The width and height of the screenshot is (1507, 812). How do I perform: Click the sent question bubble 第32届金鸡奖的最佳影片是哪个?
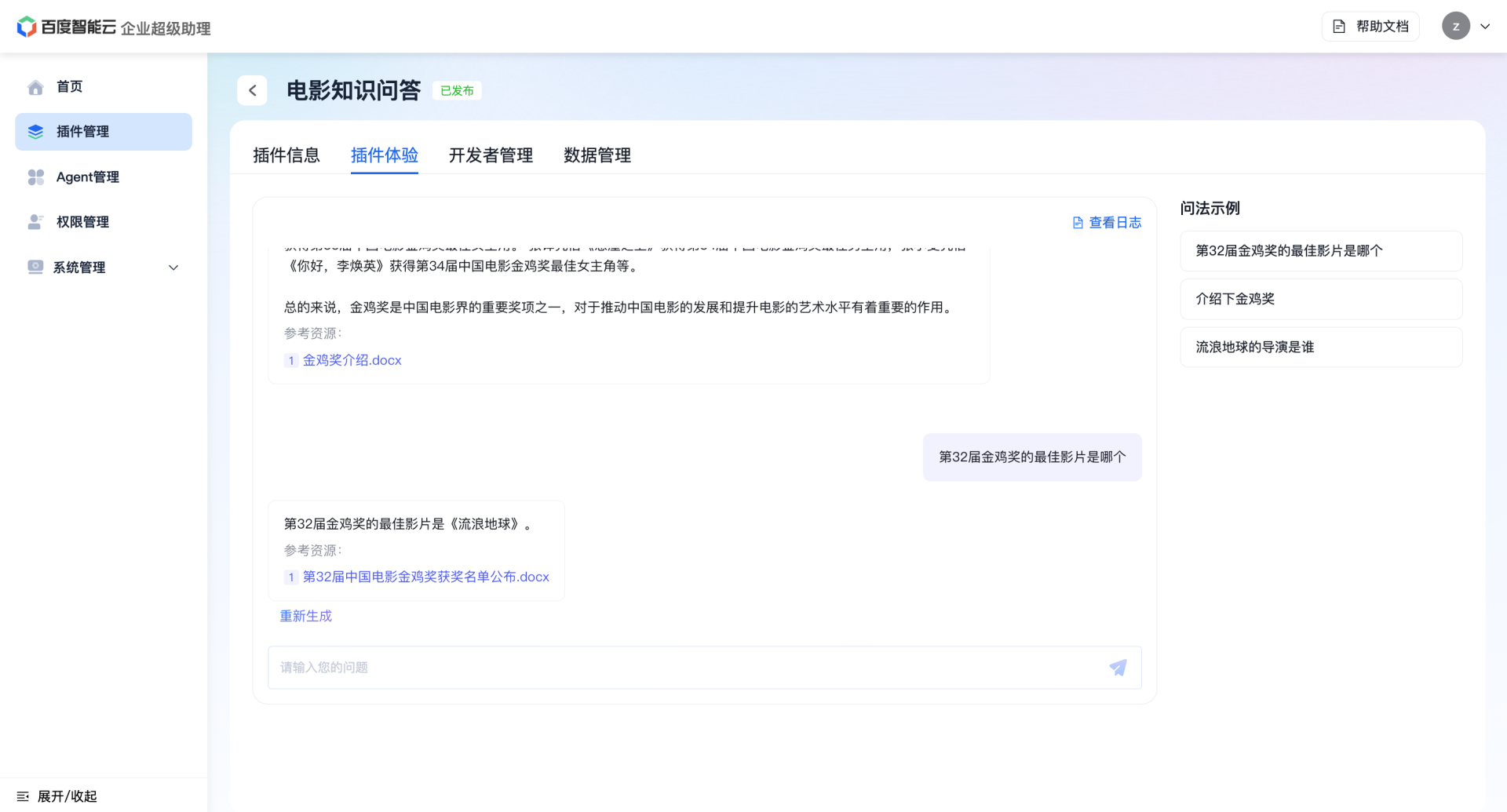point(1032,457)
